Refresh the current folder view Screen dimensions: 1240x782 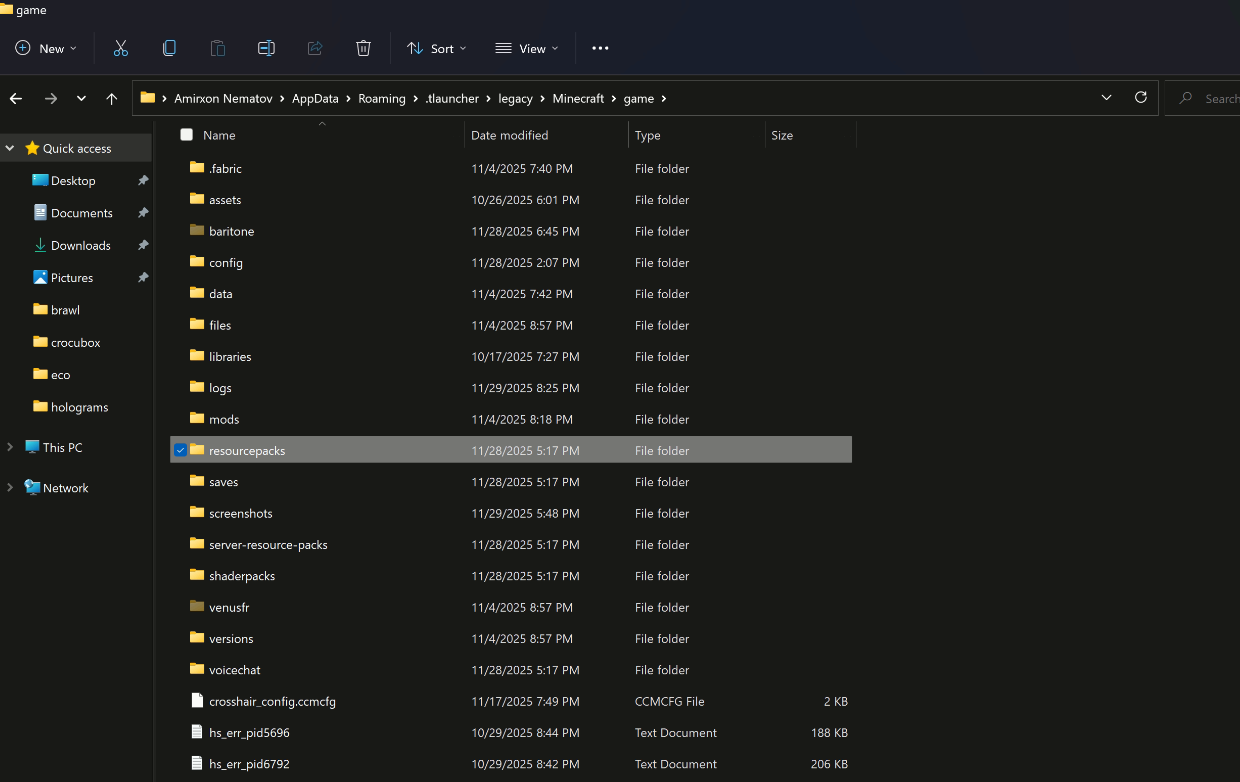[x=1140, y=98]
